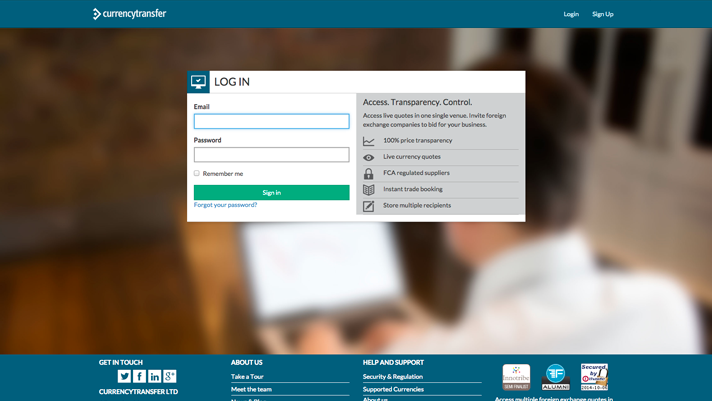Viewport: 712px width, 401px height.
Task: Click the currencytransfer logo in header
Action: 130,14
